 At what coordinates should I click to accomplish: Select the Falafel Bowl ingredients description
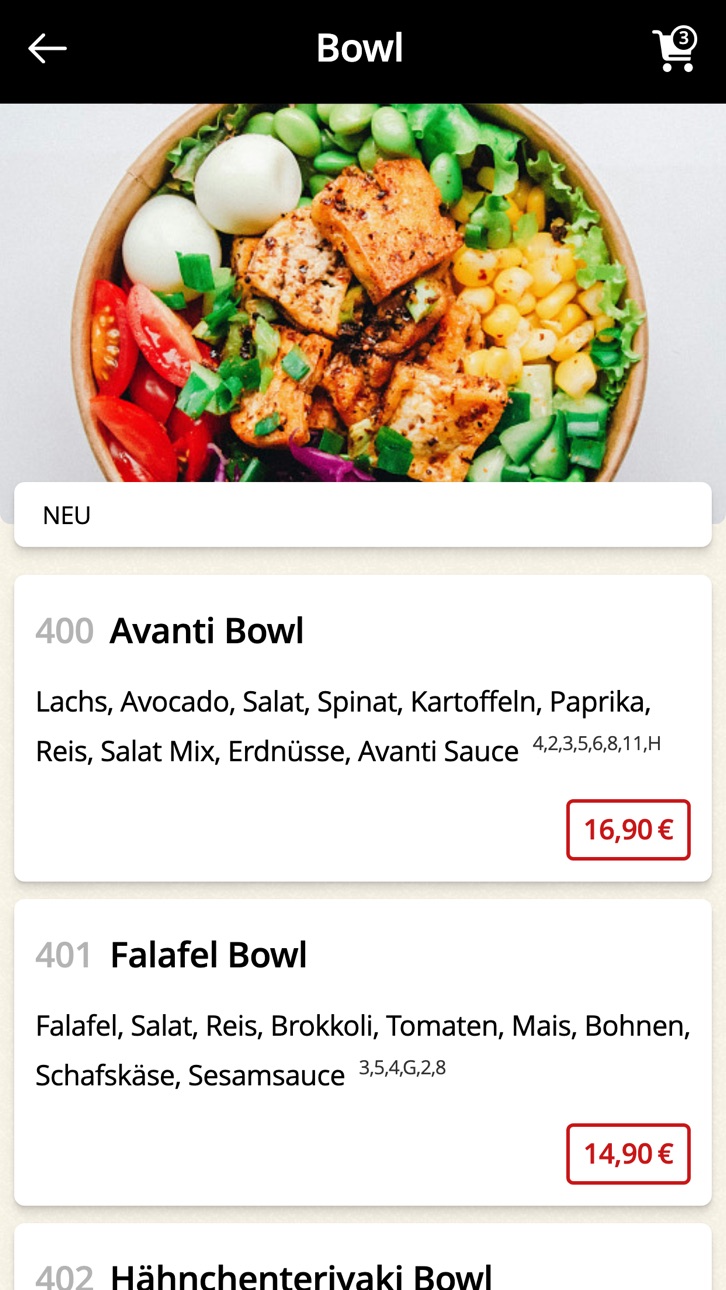pyautogui.click(x=363, y=1050)
